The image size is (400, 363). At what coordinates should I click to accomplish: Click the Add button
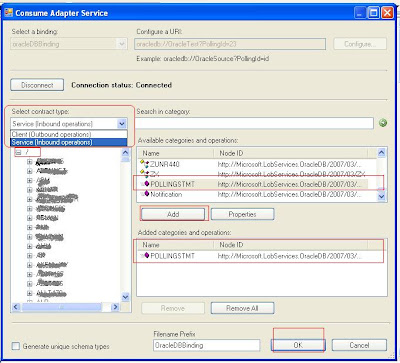(x=173, y=214)
